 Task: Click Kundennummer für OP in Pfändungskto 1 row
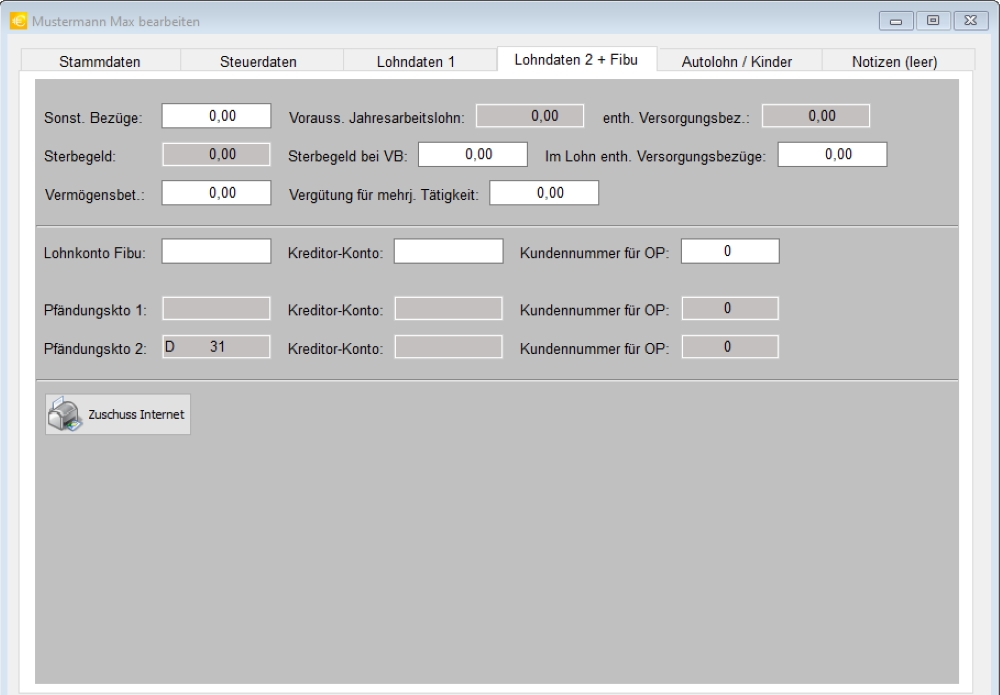[730, 309]
